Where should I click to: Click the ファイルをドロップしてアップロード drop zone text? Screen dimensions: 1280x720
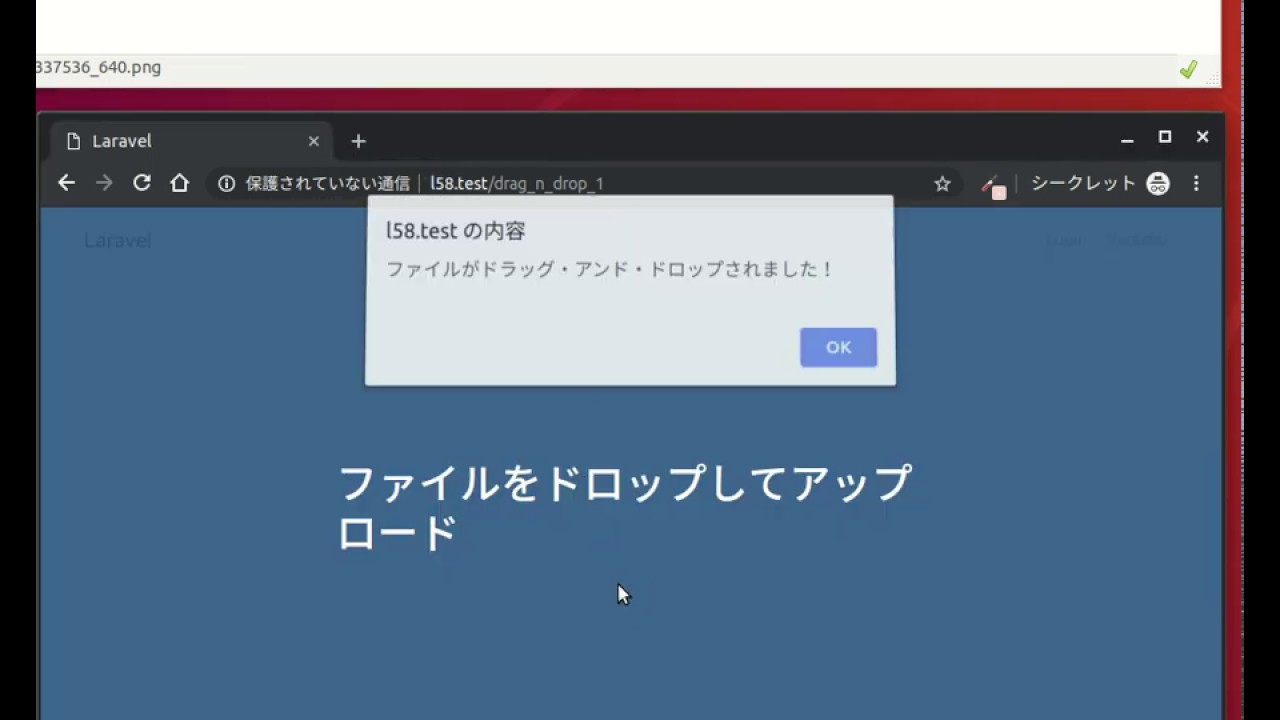pyautogui.click(x=625, y=507)
